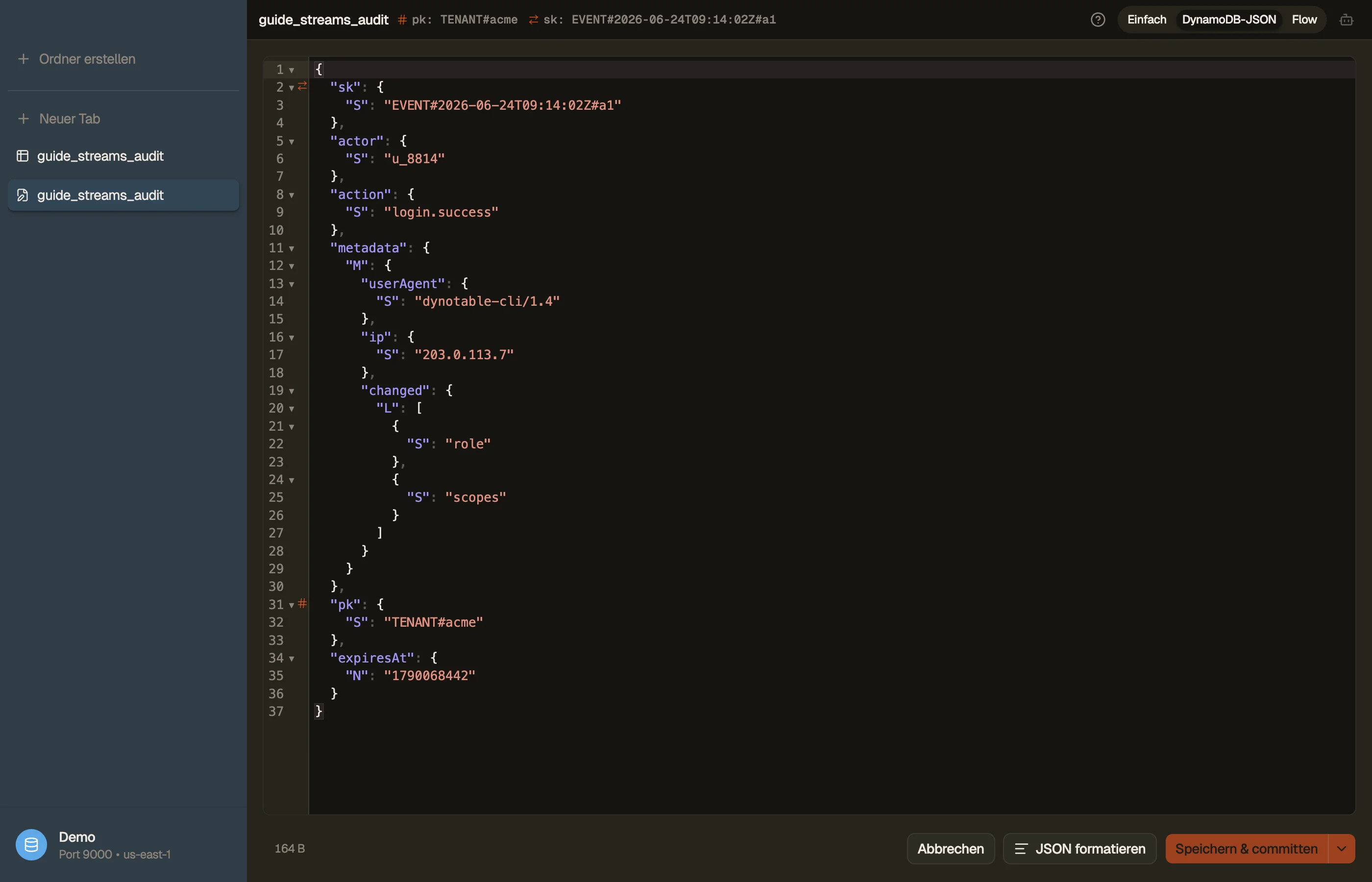1372x882 pixels.
Task: Switch to Flow view mode
Action: (1304, 20)
